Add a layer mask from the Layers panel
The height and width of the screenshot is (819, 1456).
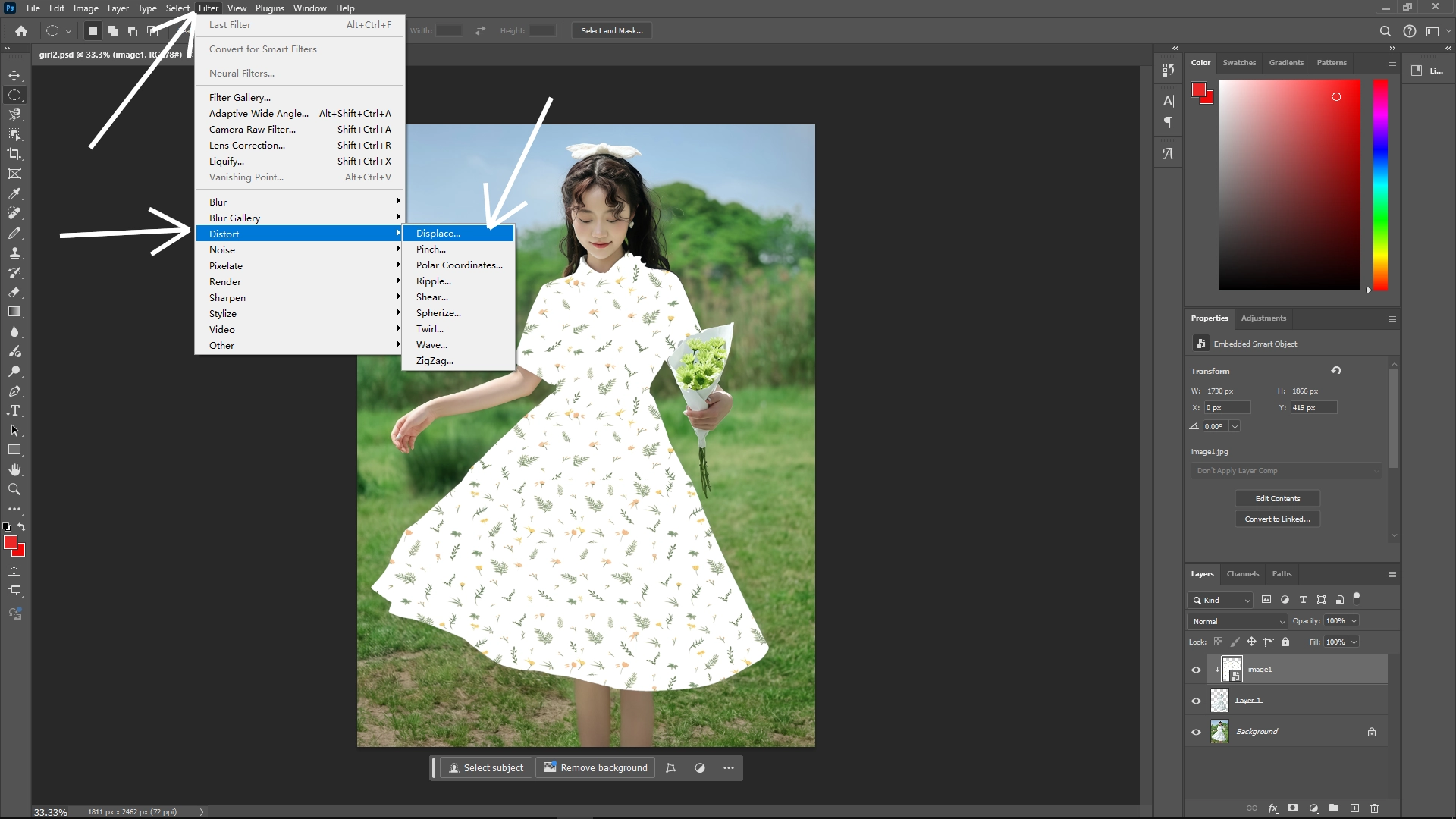click(x=1291, y=808)
